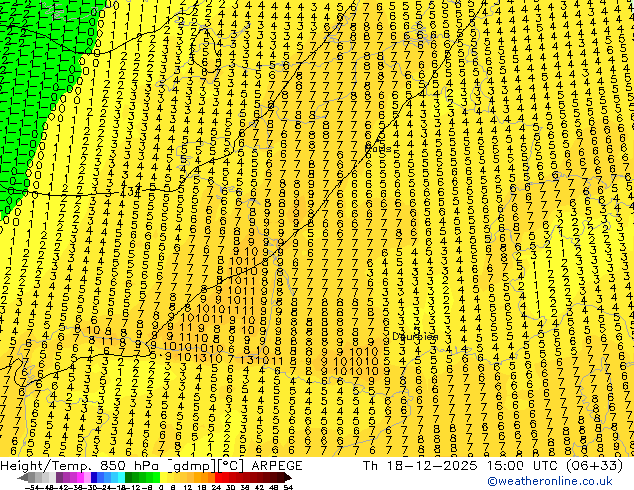Click the grey left arrow end of the legend
Image resolution: width=634 pixels, height=490 pixels.
pyautogui.click(x=22, y=477)
